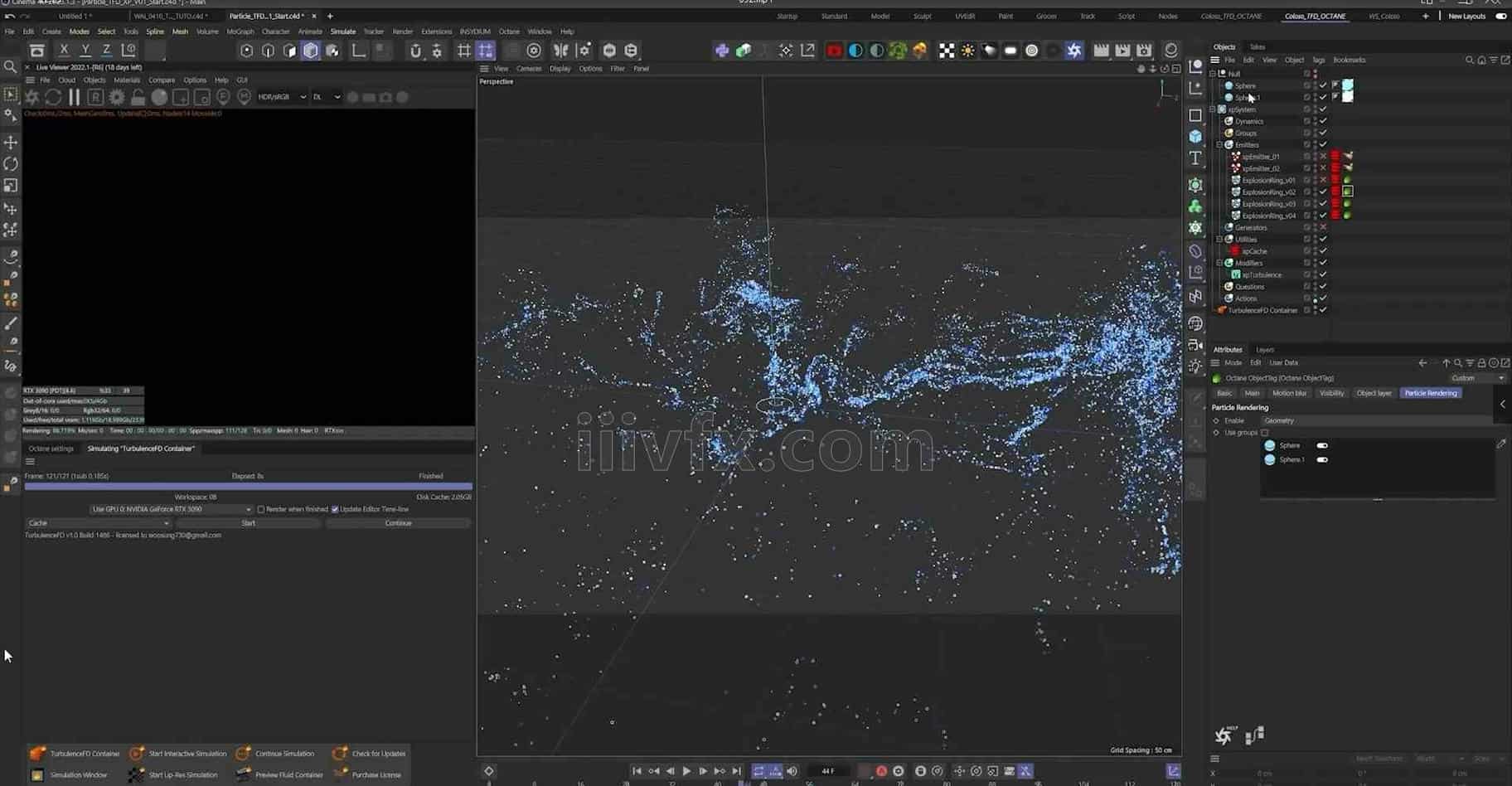
Task: Collapse the Modifiers group
Action: tap(1219, 263)
